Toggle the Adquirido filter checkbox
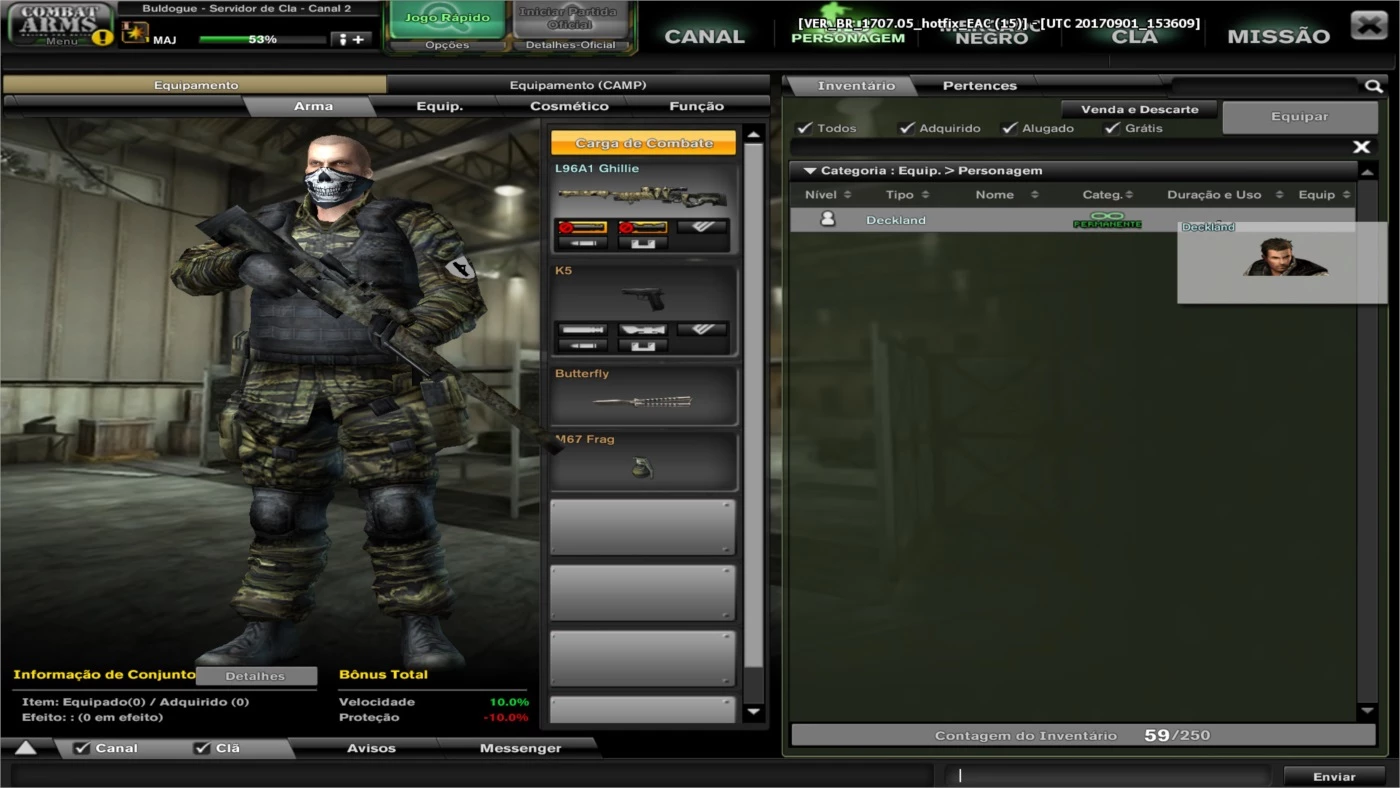The image size is (1400, 788). pyautogui.click(x=906, y=128)
